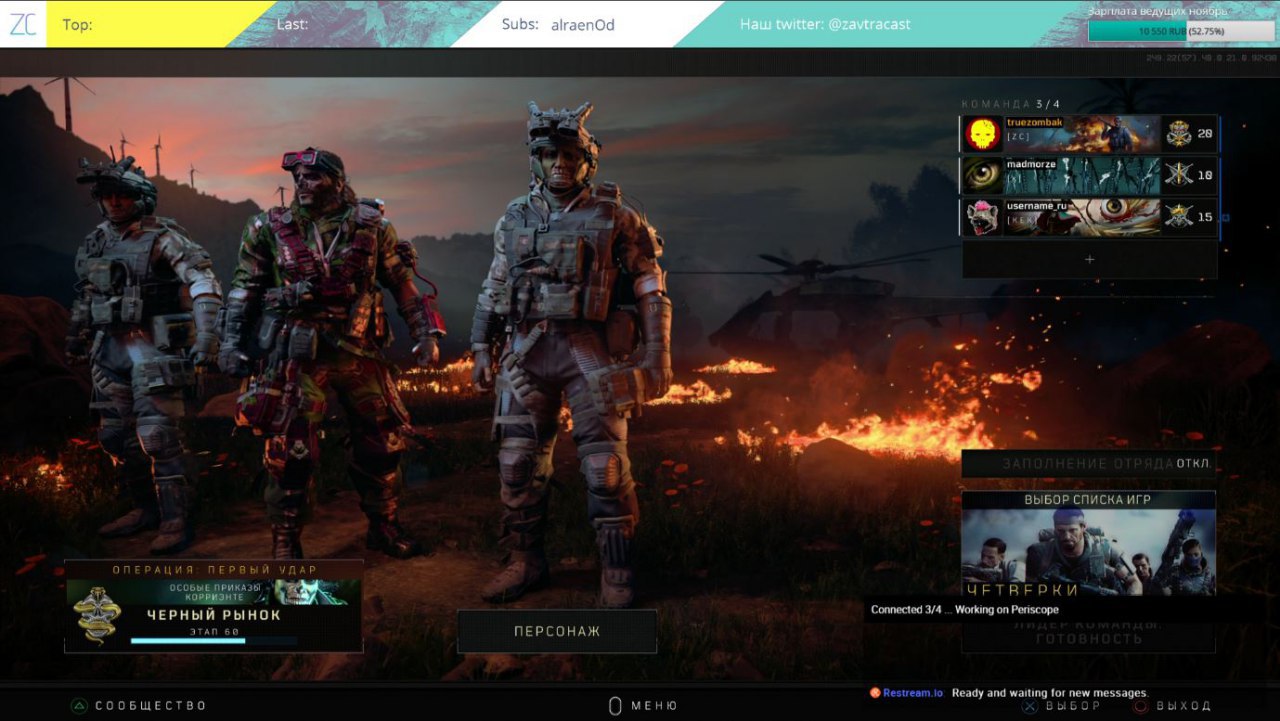The width and height of the screenshot is (1280, 721).
Task: Click the Last: label in overlay
Action: pyautogui.click(x=292, y=24)
